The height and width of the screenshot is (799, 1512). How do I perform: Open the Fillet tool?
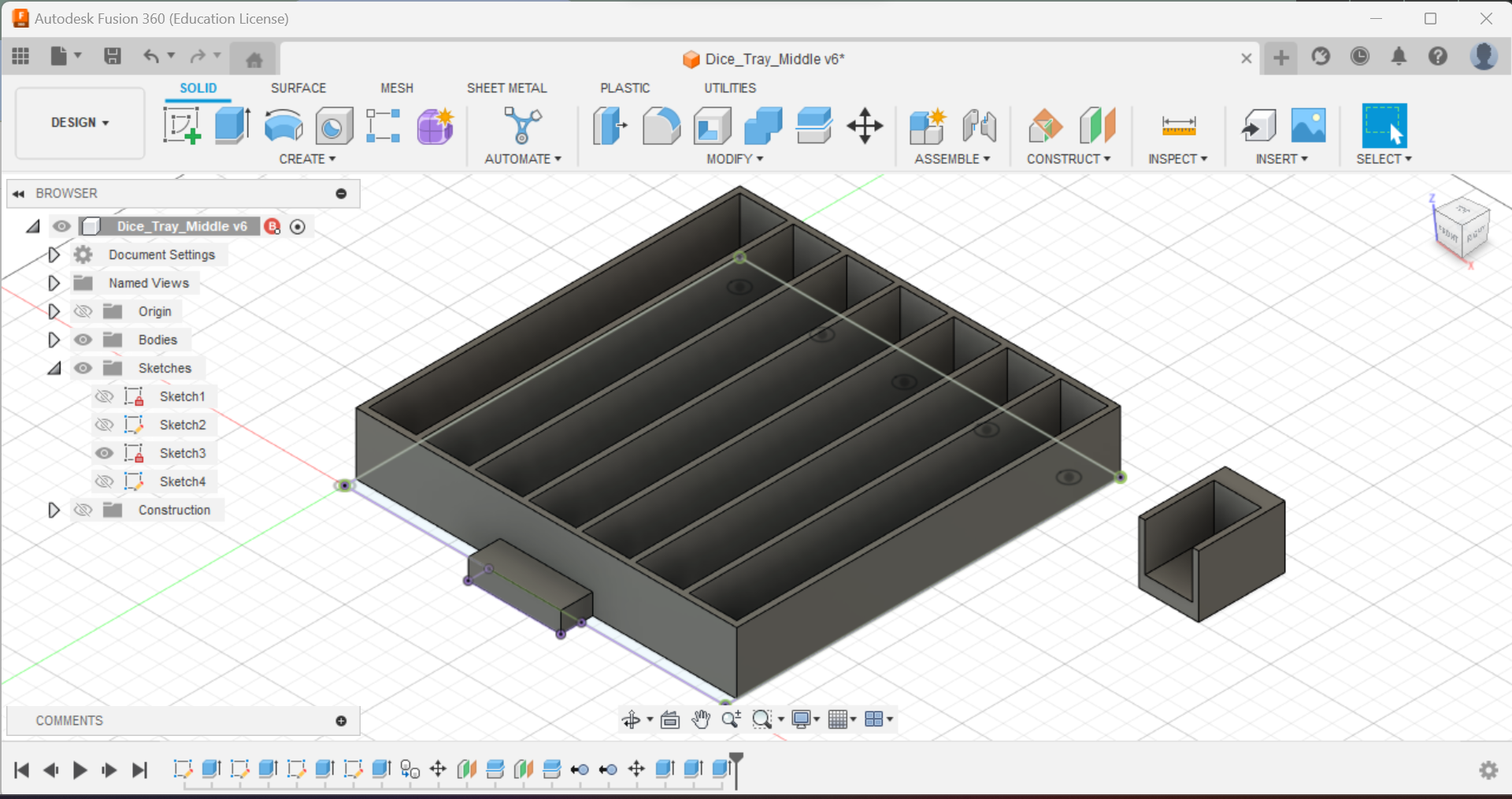tap(661, 126)
